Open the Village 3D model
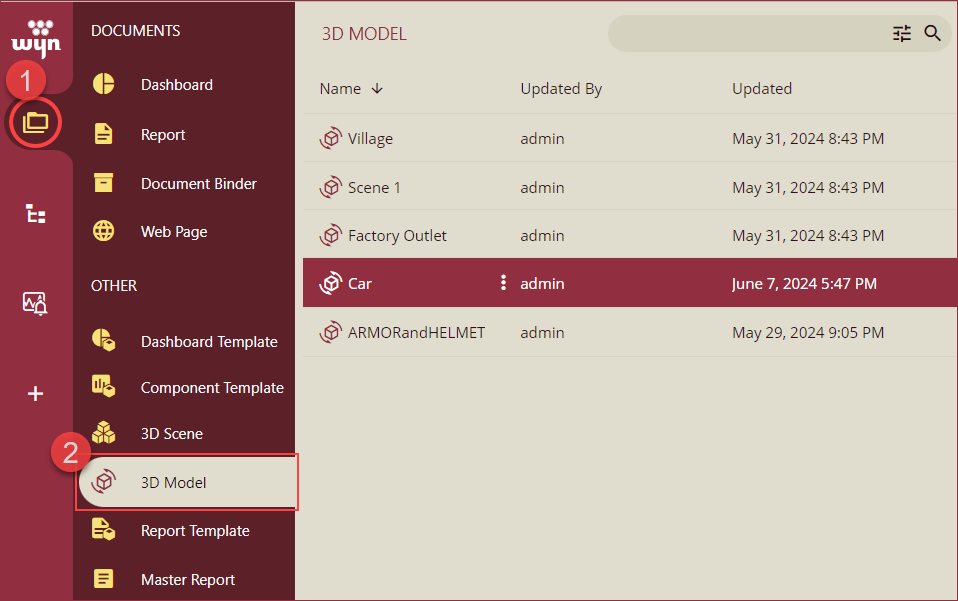This screenshot has width=958, height=601. tap(370, 139)
